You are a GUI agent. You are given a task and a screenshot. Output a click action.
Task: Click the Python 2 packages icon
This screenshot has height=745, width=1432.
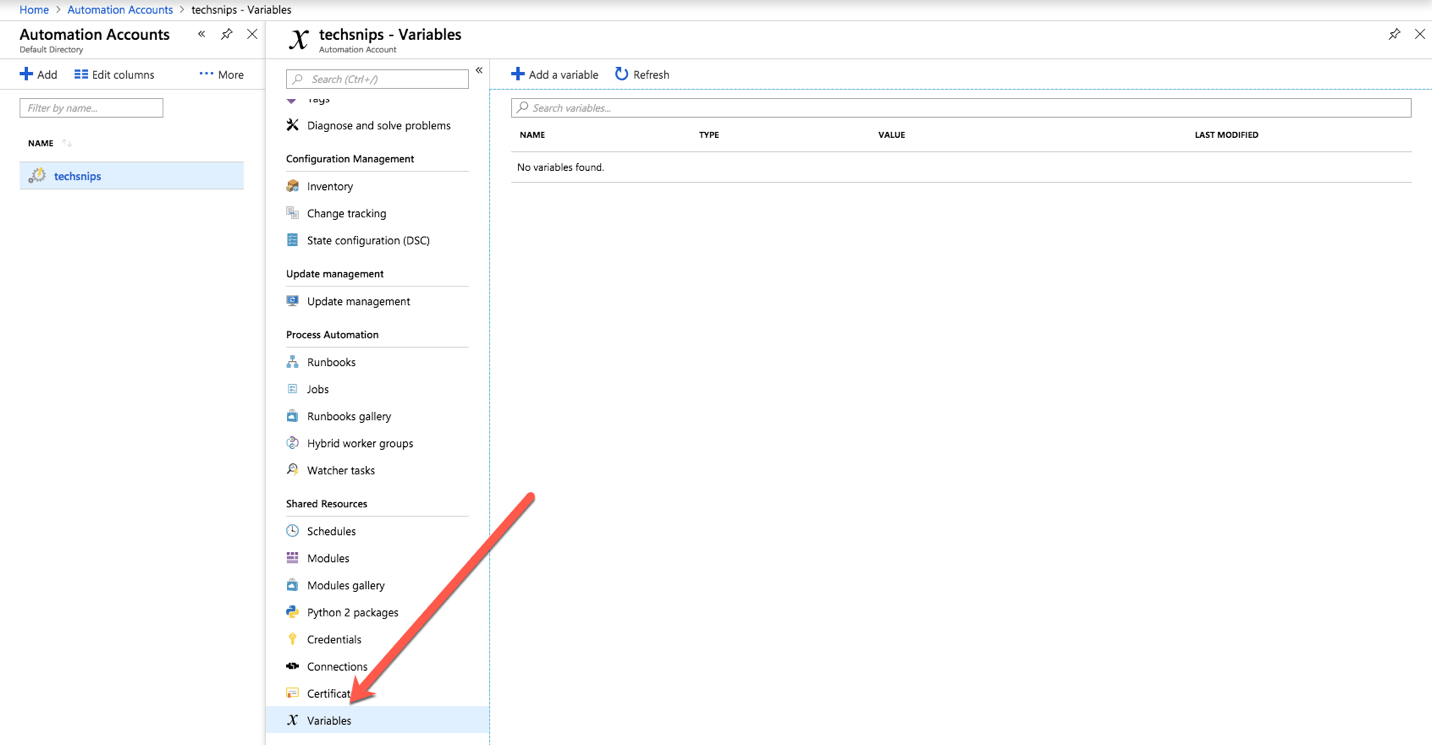292,612
